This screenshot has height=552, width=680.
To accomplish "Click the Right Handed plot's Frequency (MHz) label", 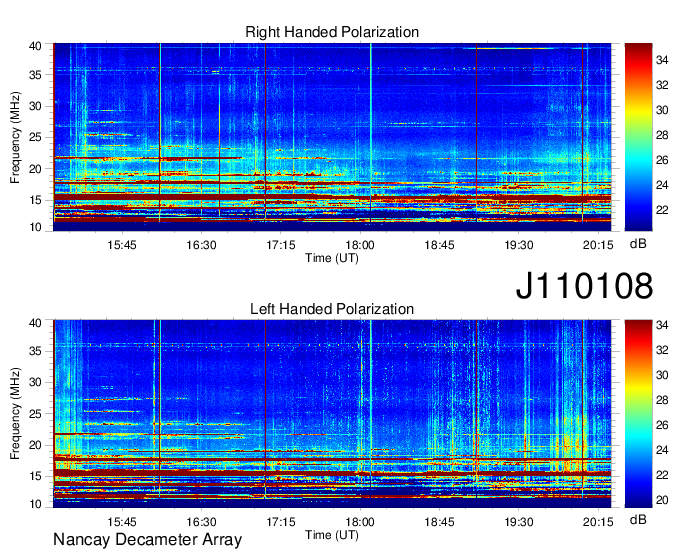I will [15, 137].
